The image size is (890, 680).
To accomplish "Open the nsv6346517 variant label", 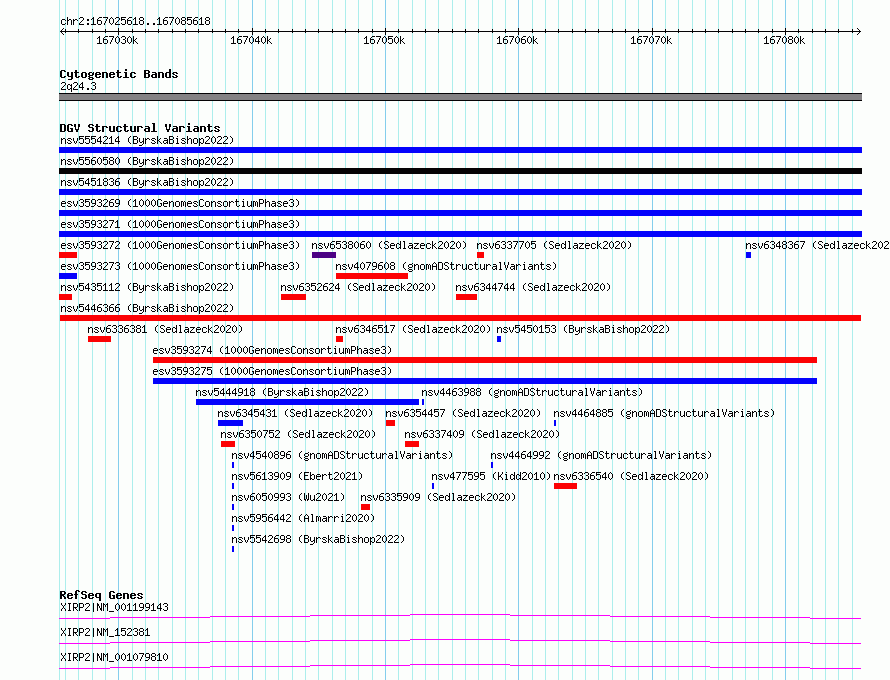I will (413, 329).
